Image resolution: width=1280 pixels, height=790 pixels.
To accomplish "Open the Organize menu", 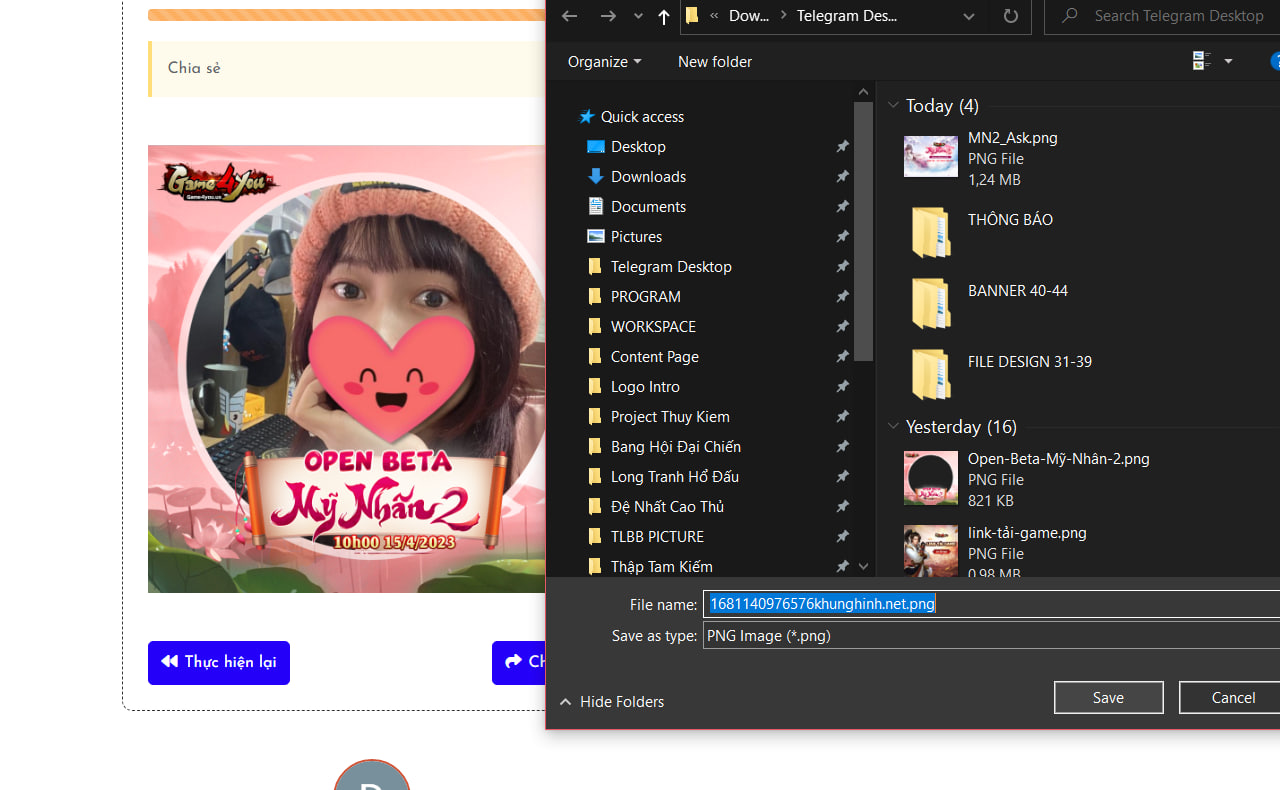I will [604, 62].
